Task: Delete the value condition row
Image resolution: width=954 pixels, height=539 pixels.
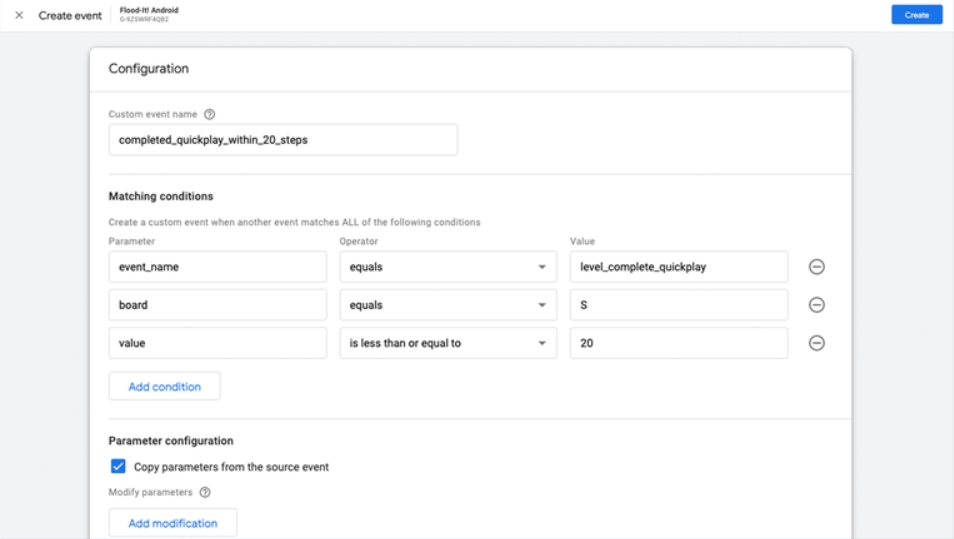Action: point(816,343)
